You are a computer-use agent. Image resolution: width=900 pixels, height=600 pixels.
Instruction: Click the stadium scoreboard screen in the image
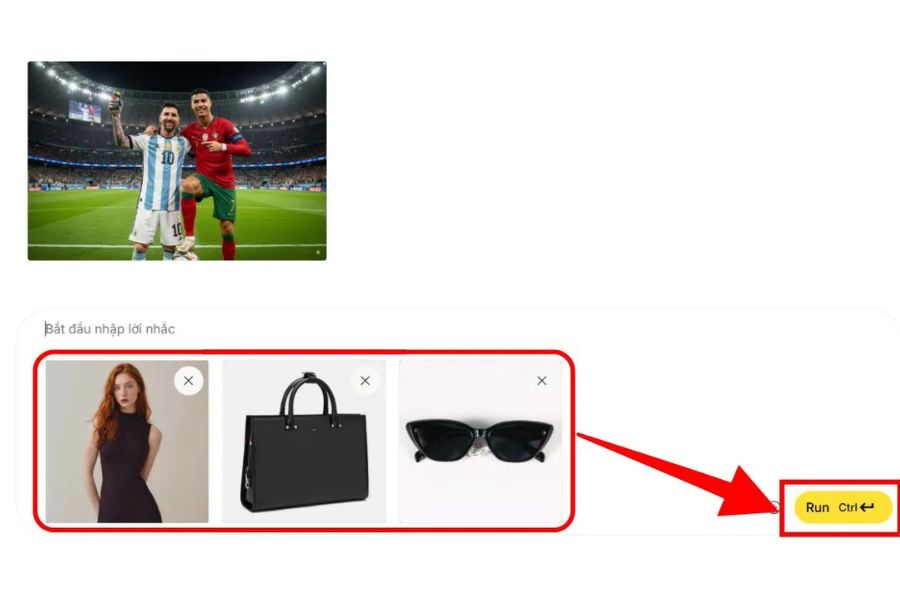84,111
